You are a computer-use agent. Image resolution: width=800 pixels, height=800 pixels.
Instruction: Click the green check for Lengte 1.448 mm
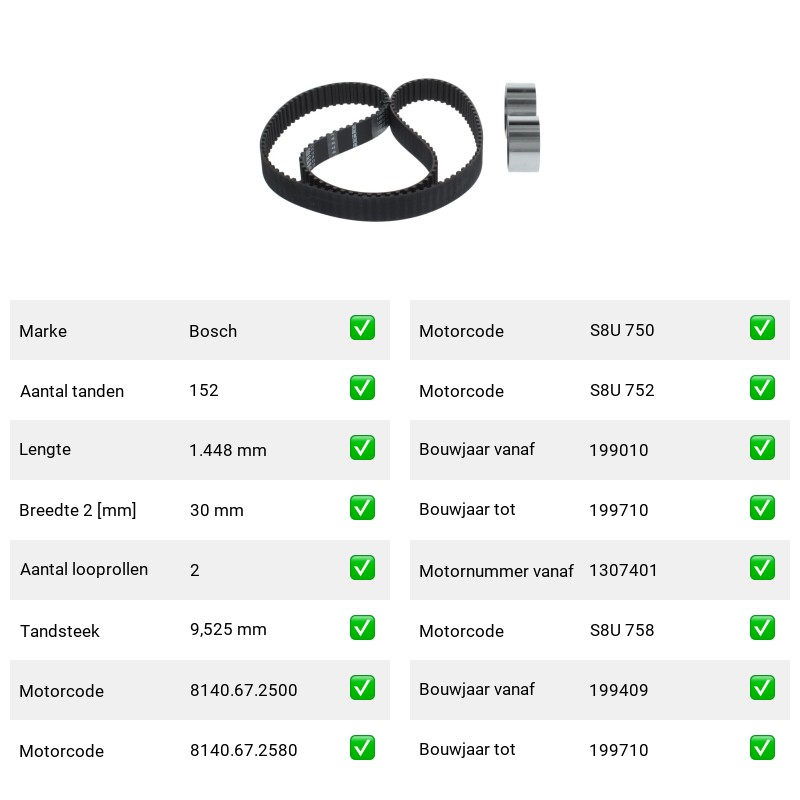pyautogui.click(x=362, y=448)
